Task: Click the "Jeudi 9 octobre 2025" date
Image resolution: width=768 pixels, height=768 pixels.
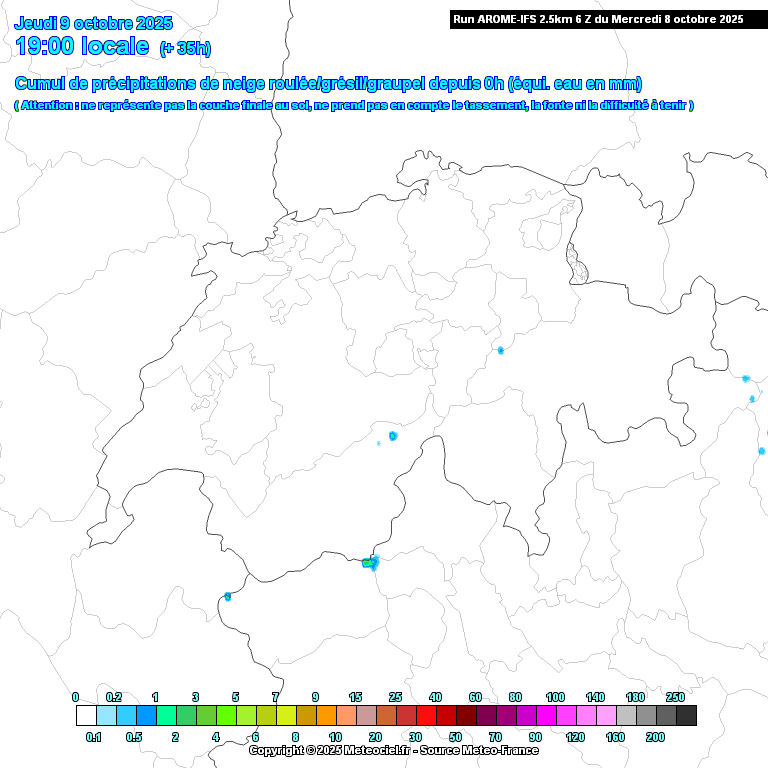Action: tap(94, 23)
